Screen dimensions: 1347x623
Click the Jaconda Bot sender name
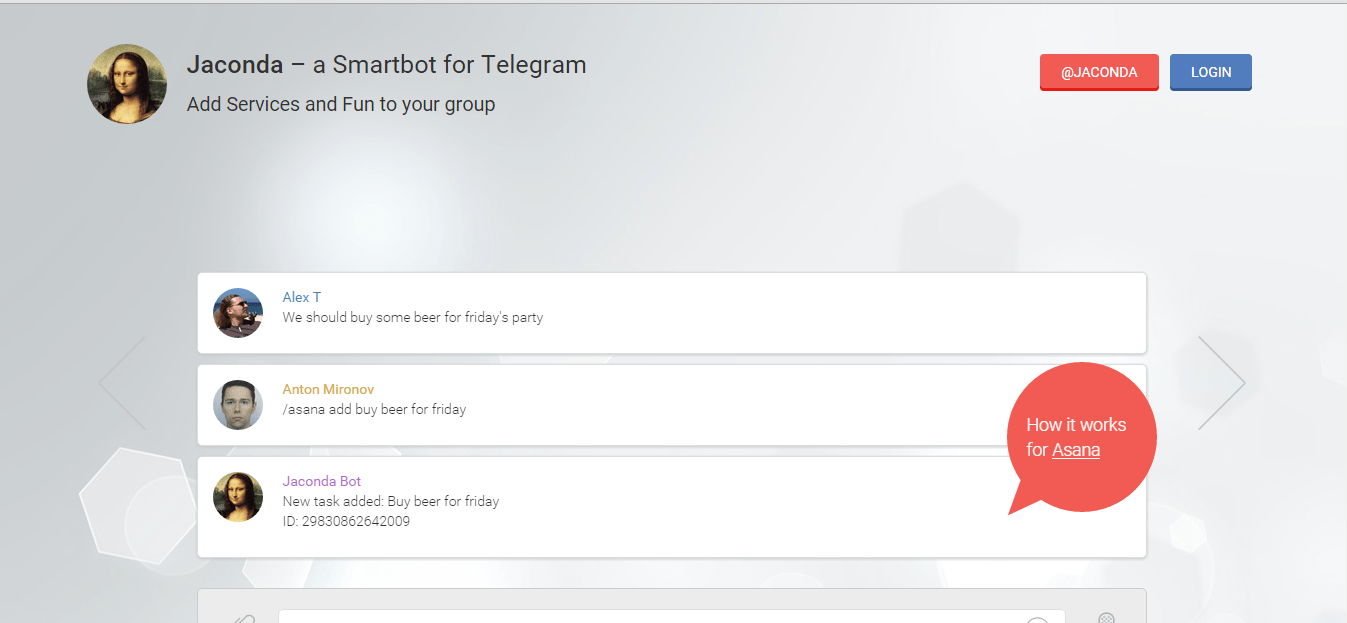click(322, 481)
